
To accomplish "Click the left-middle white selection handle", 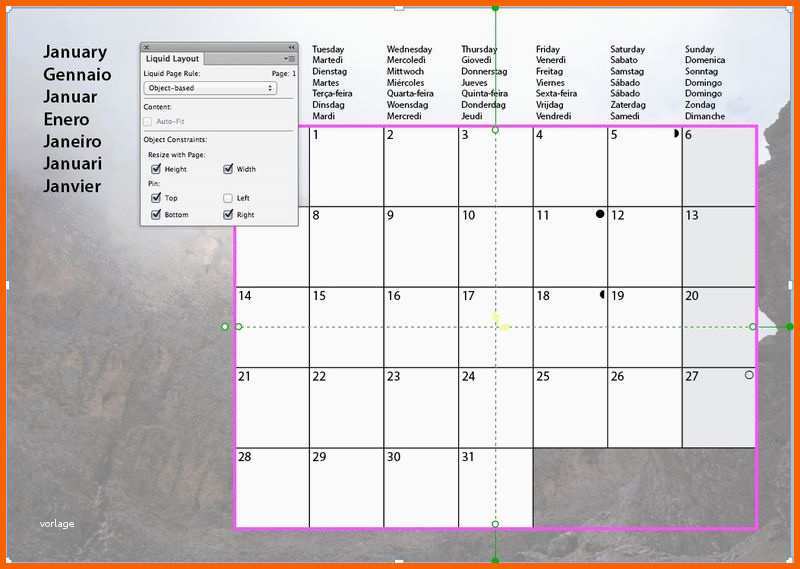I will pos(7,285).
